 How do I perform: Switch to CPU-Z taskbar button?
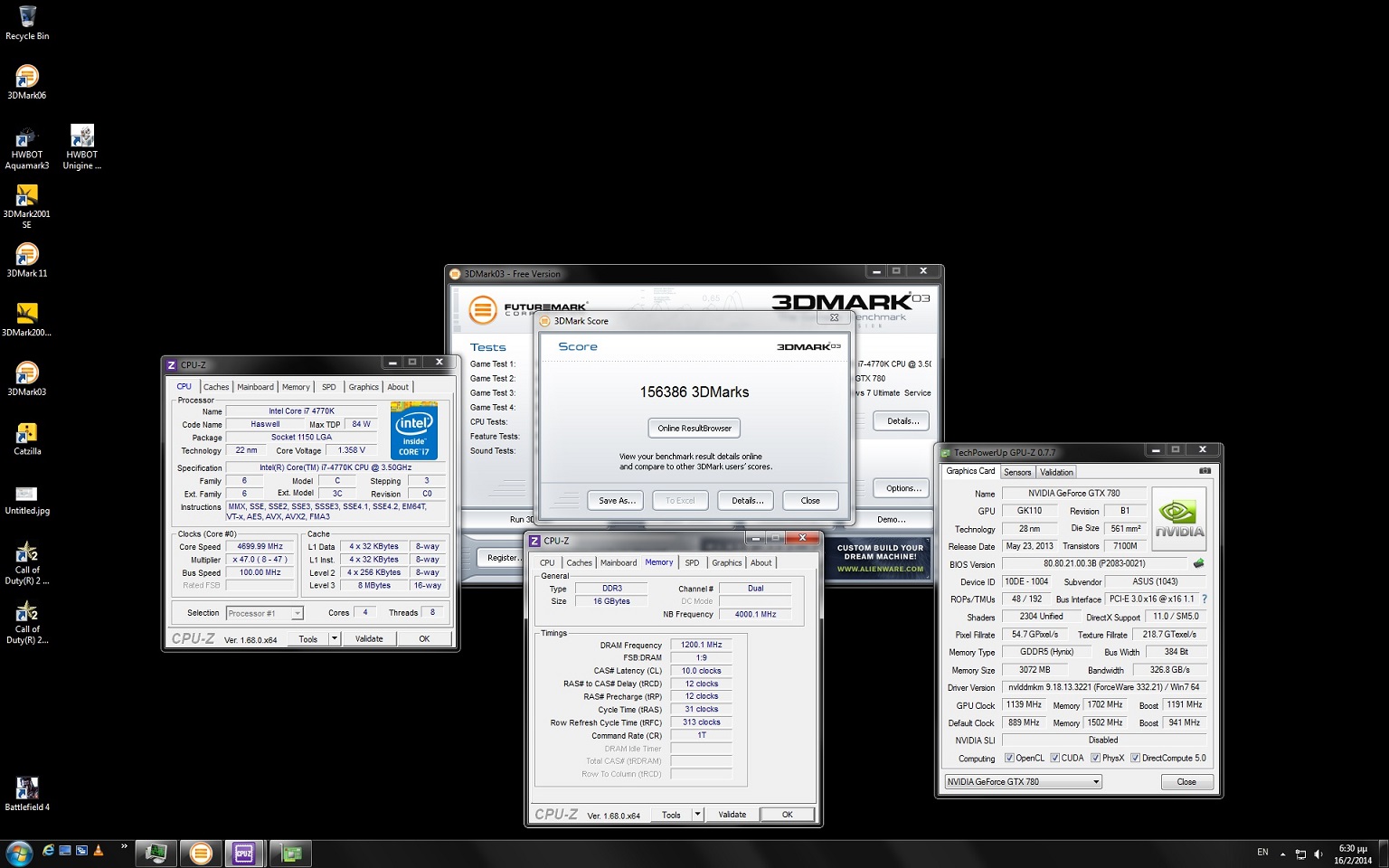coord(244,853)
